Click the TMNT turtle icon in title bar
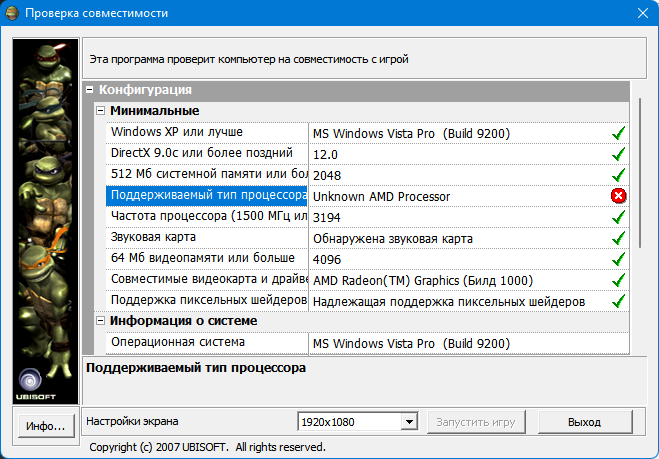 pos(12,13)
